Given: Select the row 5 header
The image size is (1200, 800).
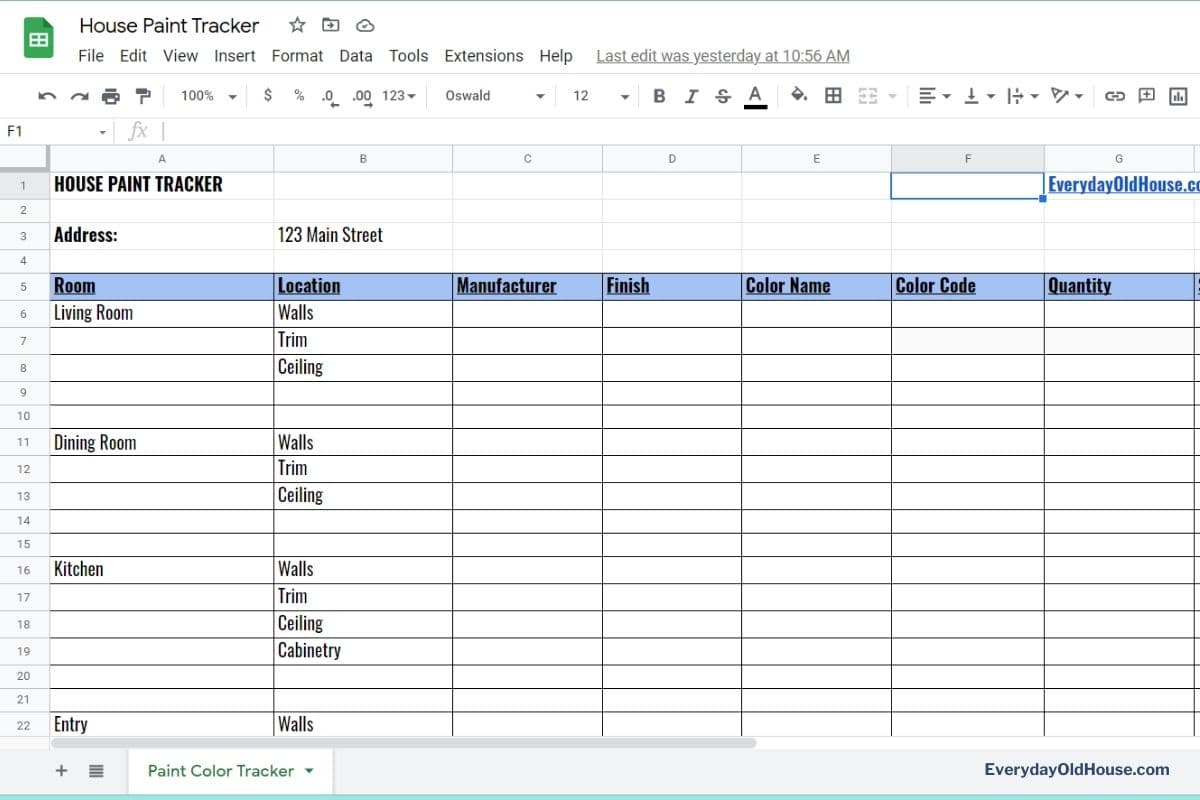Looking at the screenshot, I should tap(24, 286).
